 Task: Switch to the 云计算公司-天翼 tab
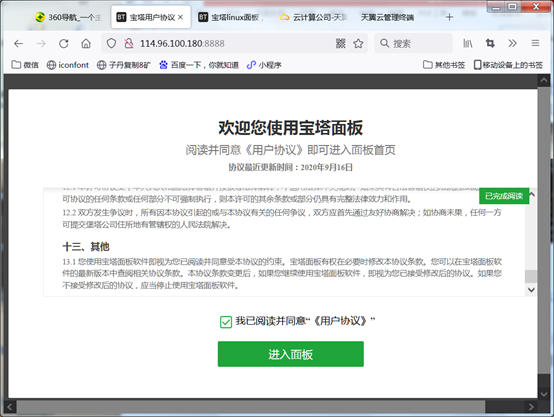pos(314,17)
